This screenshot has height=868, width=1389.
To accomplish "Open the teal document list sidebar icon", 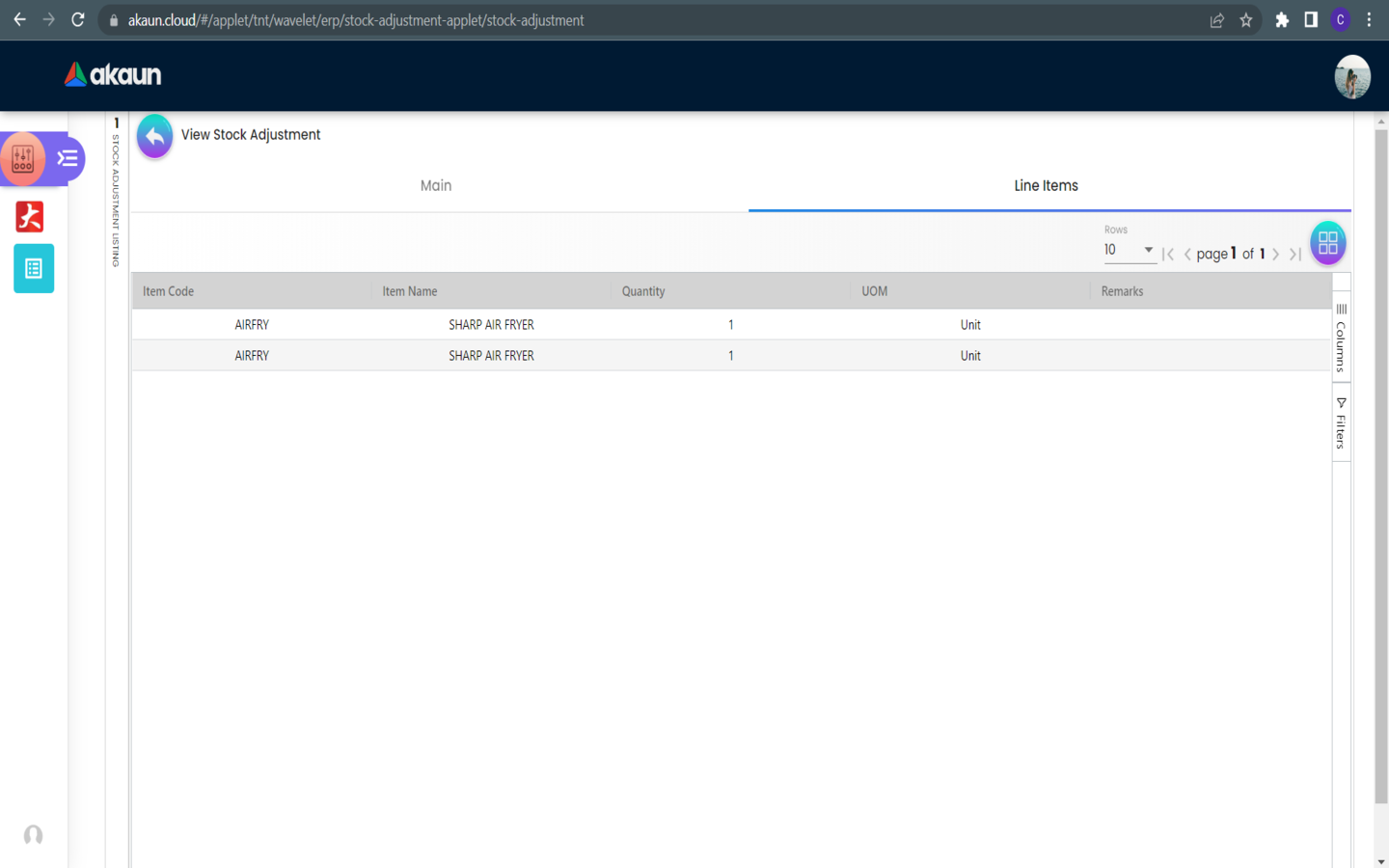I will [x=34, y=269].
